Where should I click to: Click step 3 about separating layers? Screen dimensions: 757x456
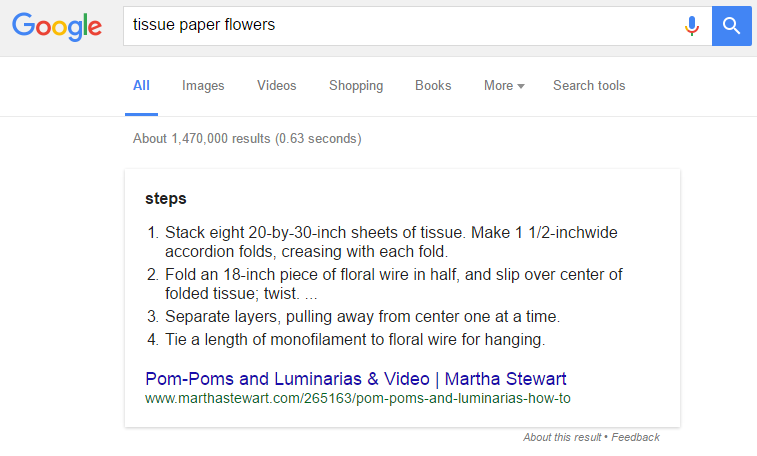coord(362,316)
